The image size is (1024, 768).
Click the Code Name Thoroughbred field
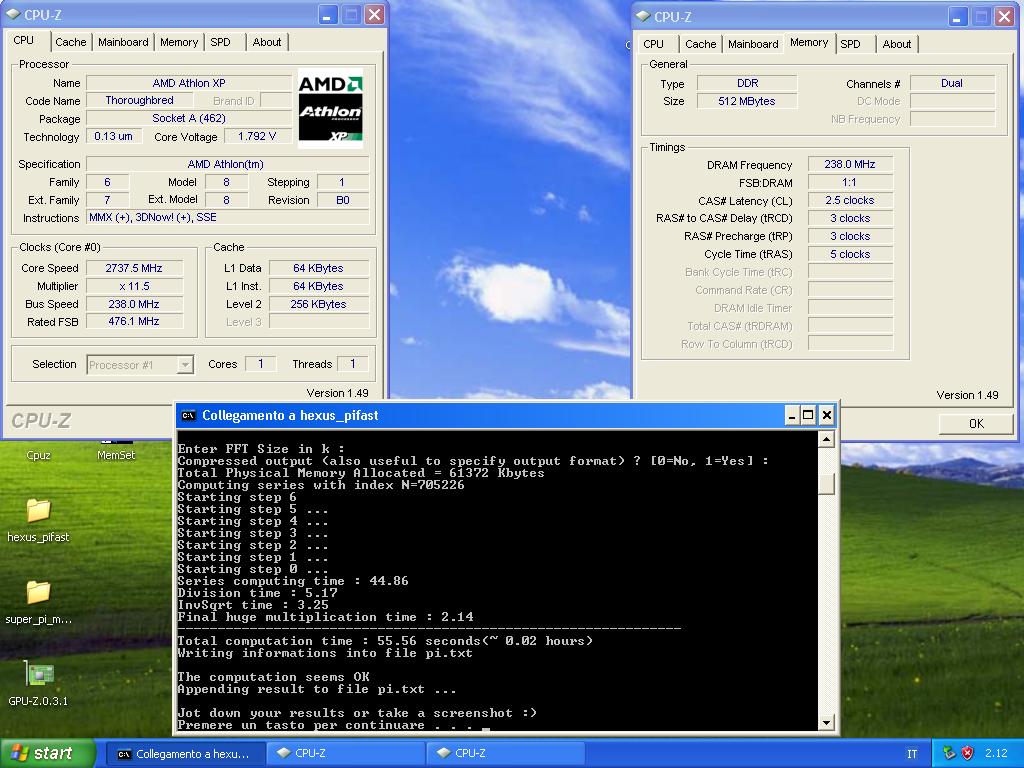pyautogui.click(x=139, y=101)
